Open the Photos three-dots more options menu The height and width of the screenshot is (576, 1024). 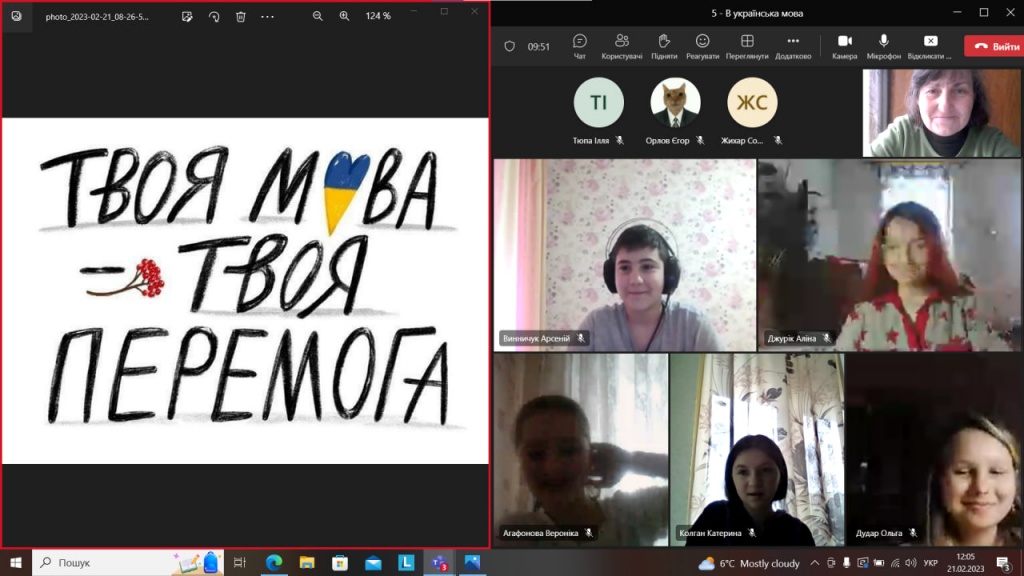[x=267, y=16]
